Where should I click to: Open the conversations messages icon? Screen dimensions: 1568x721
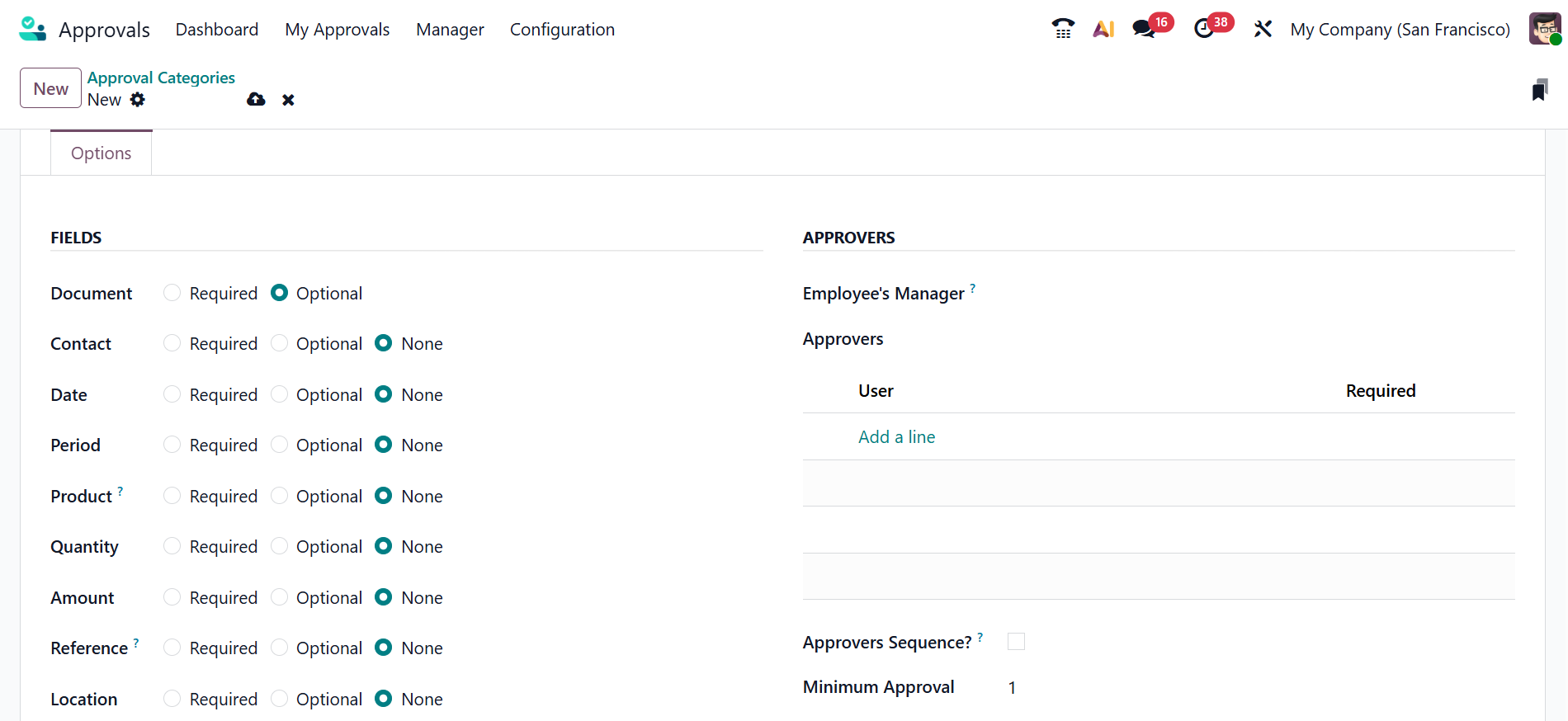1144,30
